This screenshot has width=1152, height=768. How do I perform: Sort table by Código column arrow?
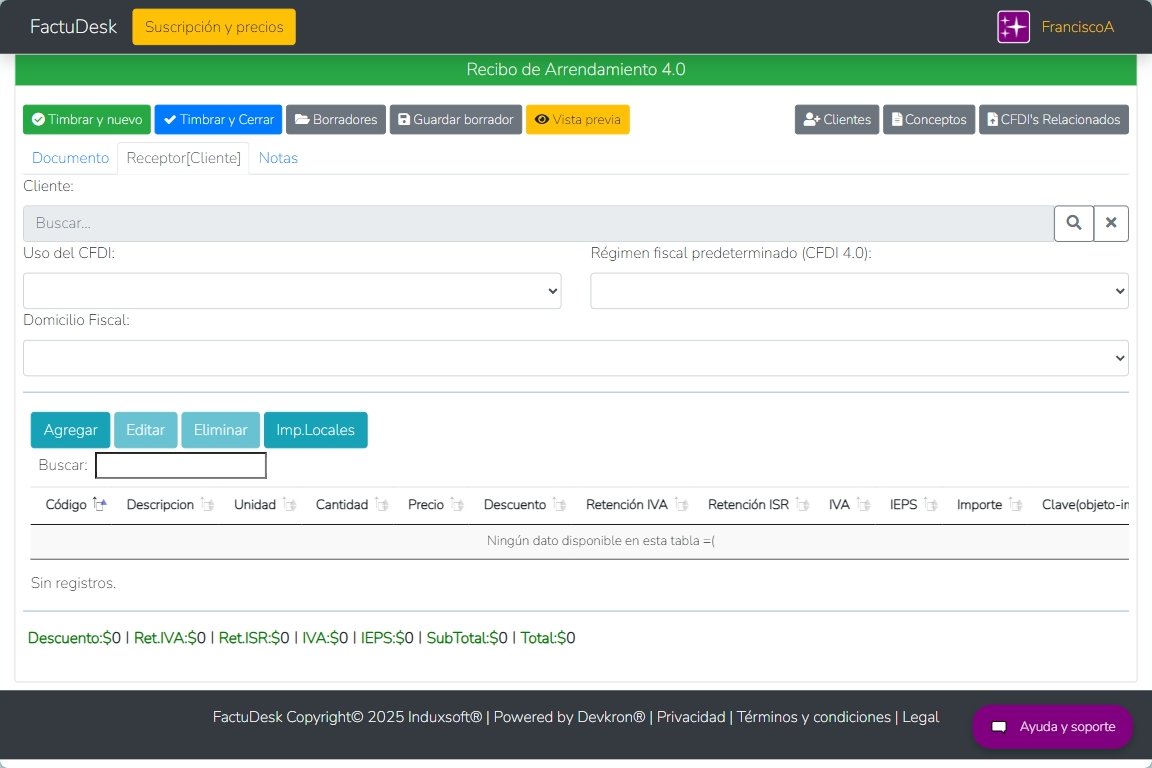(x=99, y=505)
